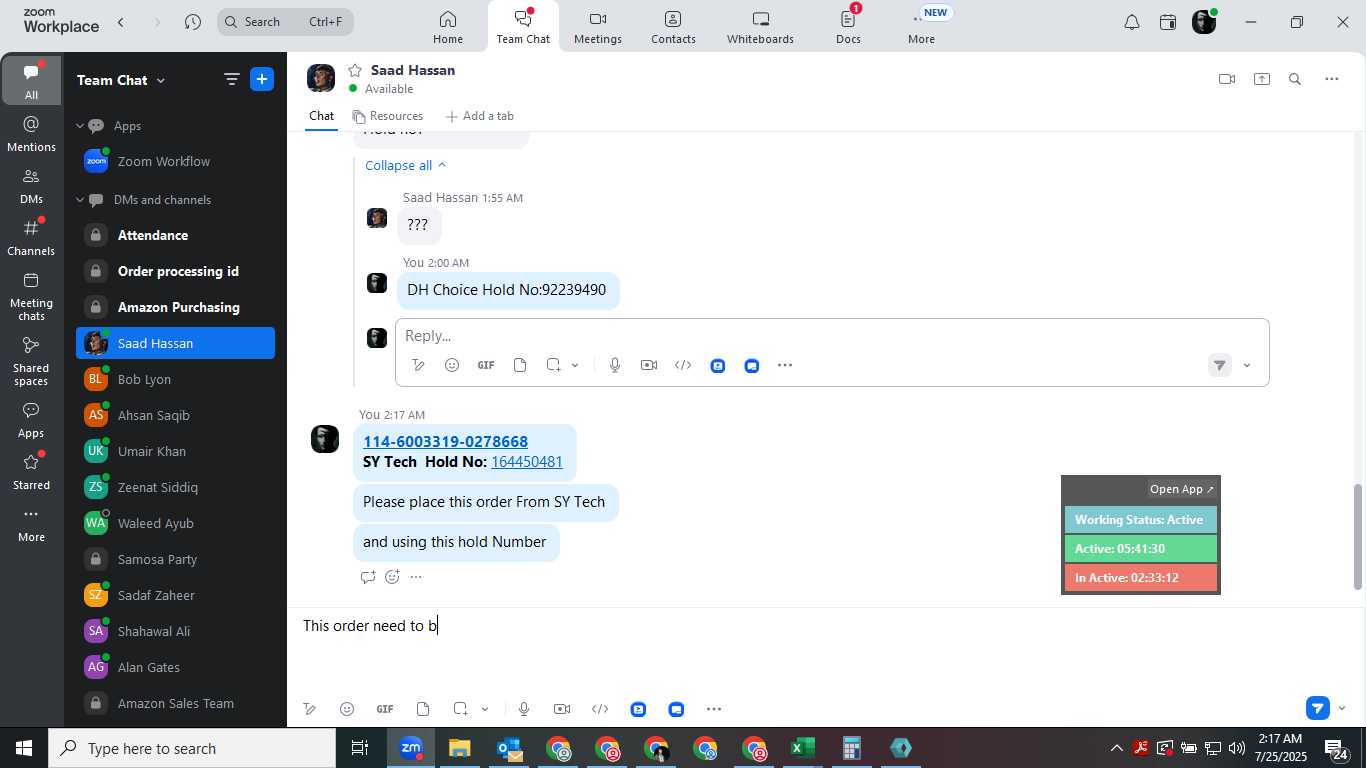Start a new chat with plus button
Viewport: 1366px width, 768px height.
coord(262,80)
